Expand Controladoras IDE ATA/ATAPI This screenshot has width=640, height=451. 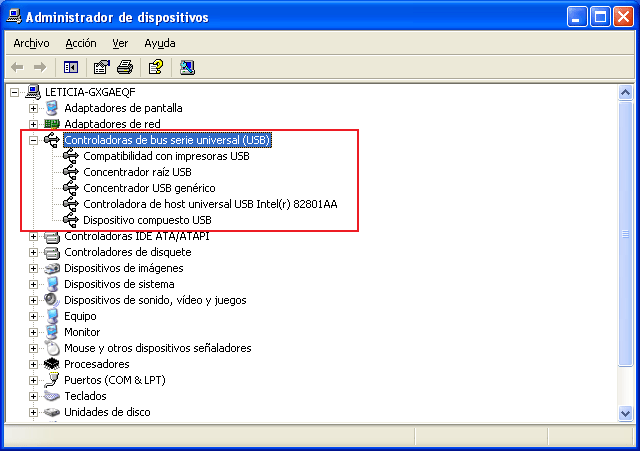[33, 236]
